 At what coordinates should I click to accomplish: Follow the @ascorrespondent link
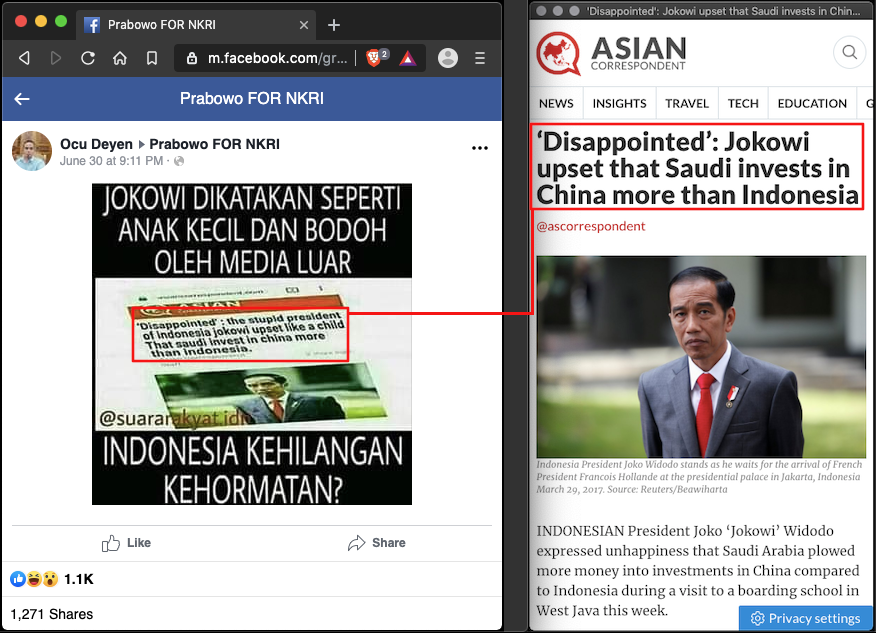tap(591, 226)
